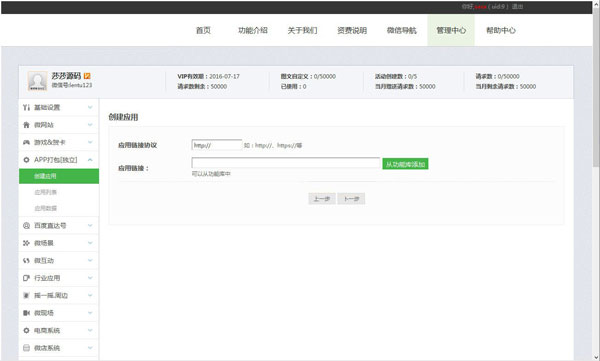
Task: Click the 基础设置 menu label
Action: (47, 108)
